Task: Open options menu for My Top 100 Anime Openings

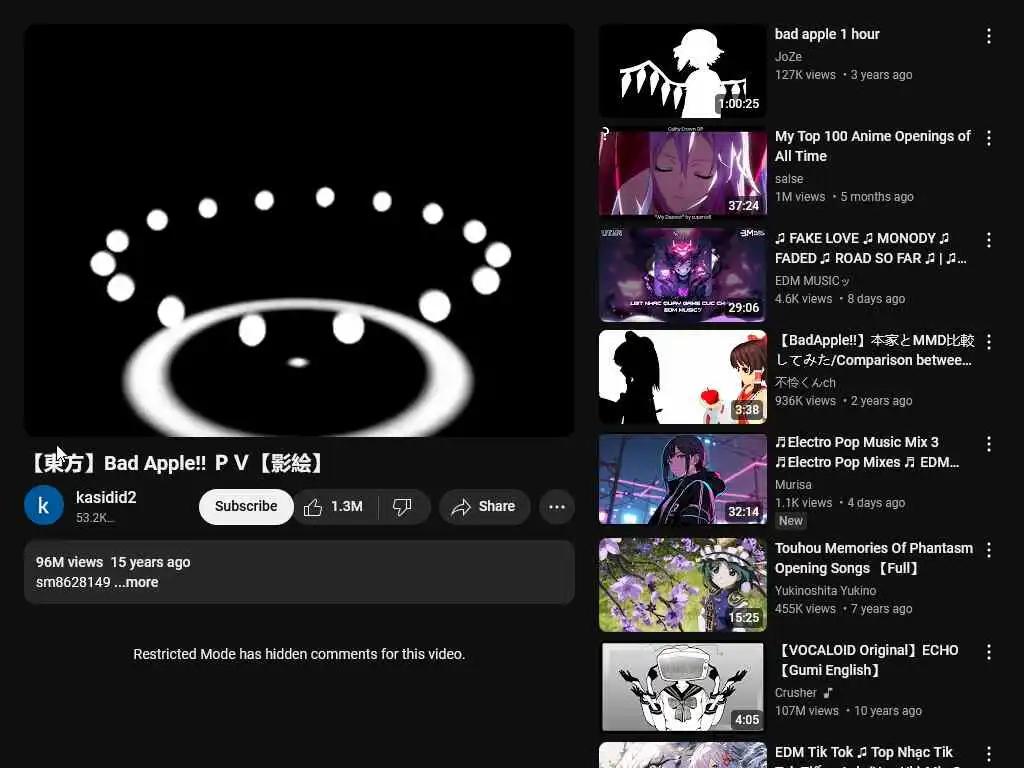Action: pos(989,138)
